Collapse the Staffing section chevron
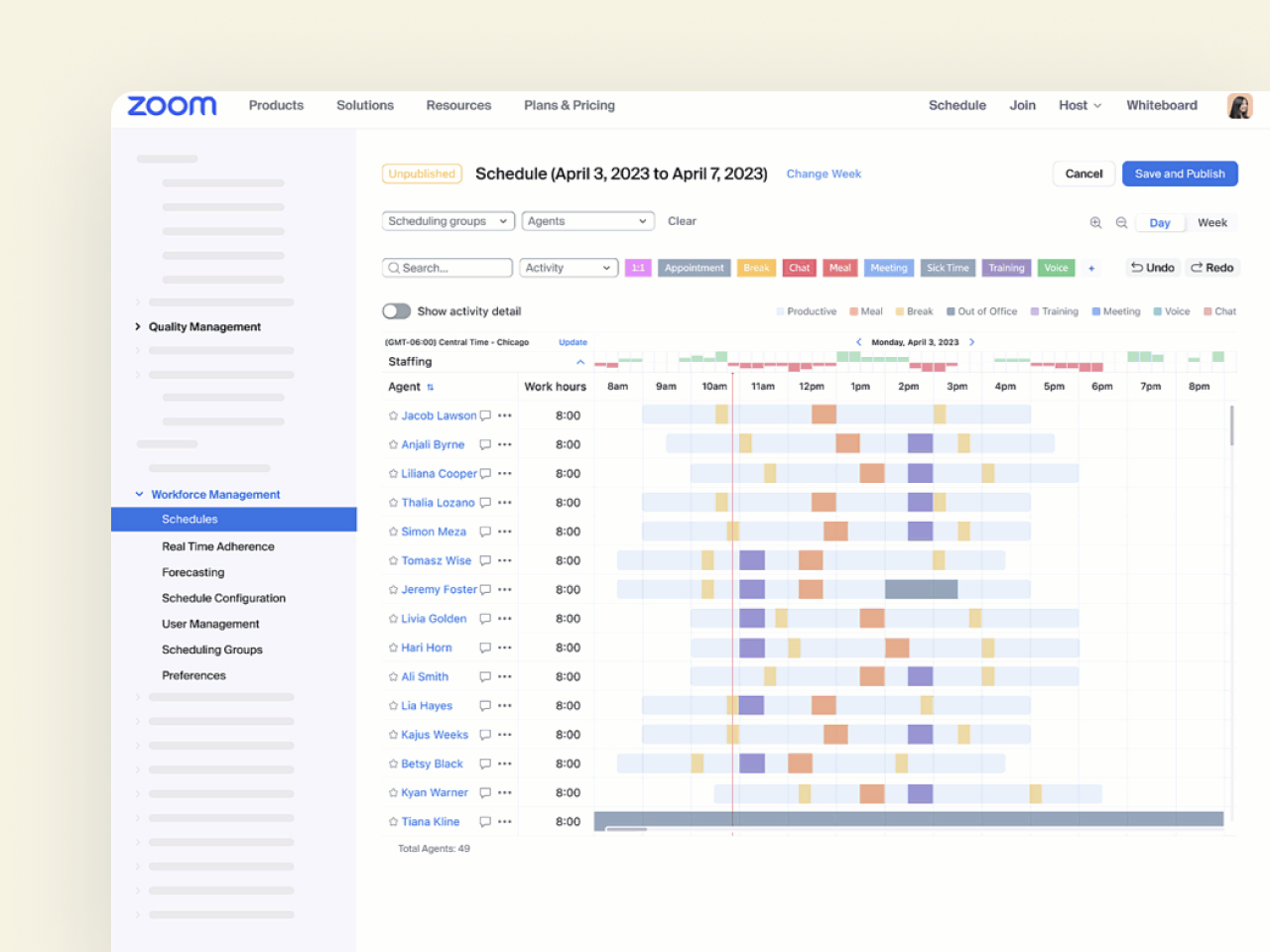Screen dimensions: 1270x952 [580, 362]
